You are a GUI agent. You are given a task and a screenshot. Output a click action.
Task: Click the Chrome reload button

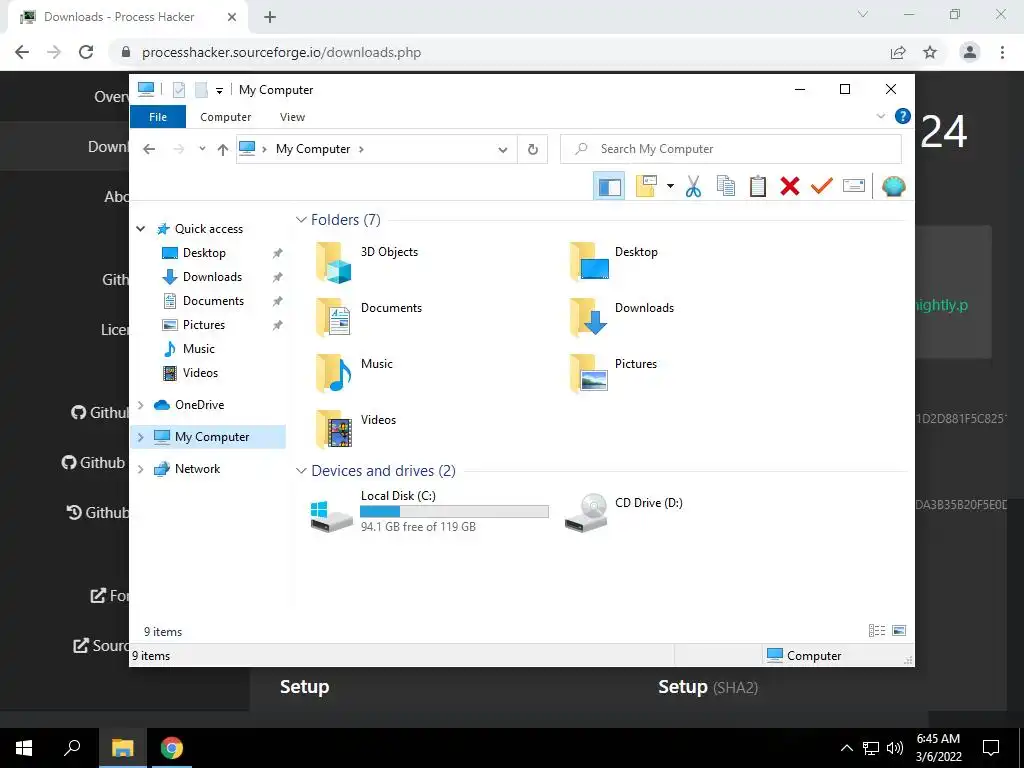pos(86,52)
